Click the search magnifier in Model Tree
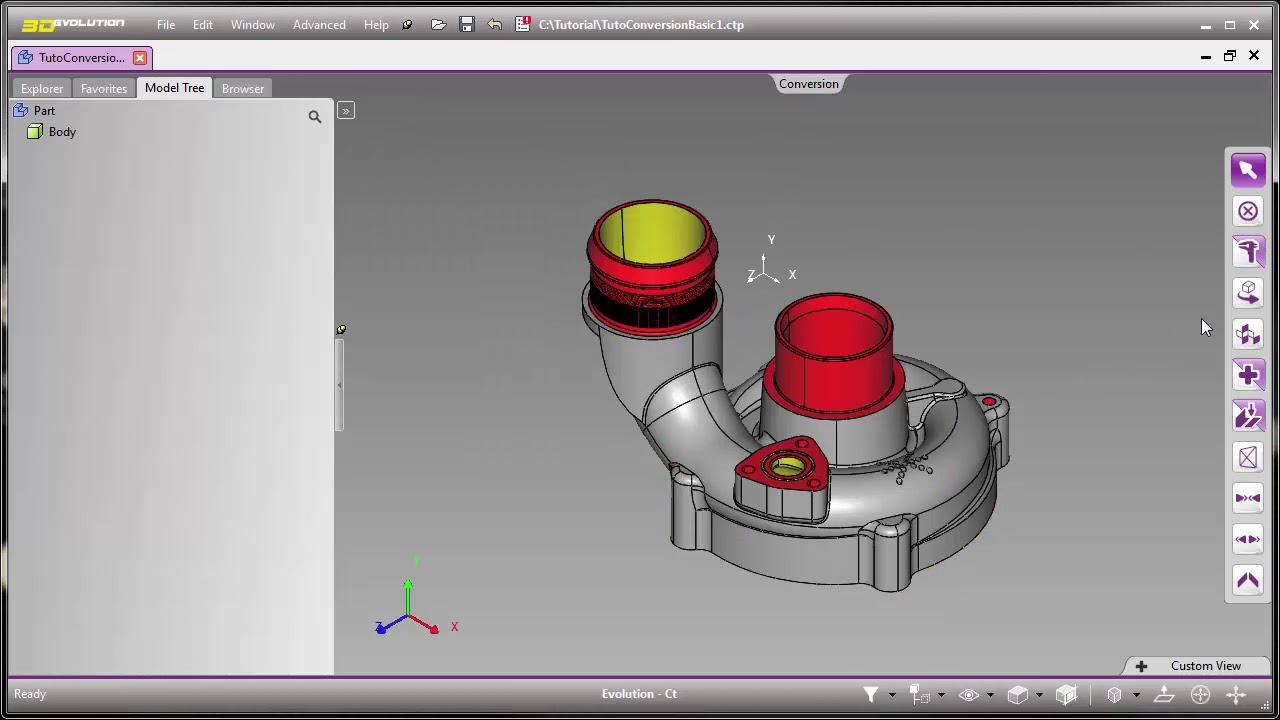Image resolution: width=1280 pixels, height=720 pixels. tap(315, 117)
